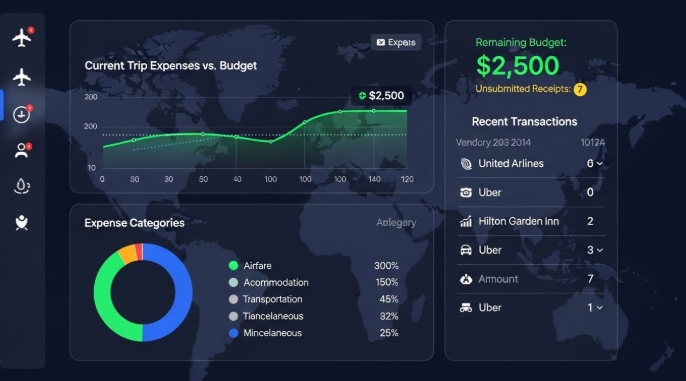
Task: Click the chart icon beside Hilton Garden Inn
Action: coord(466,221)
